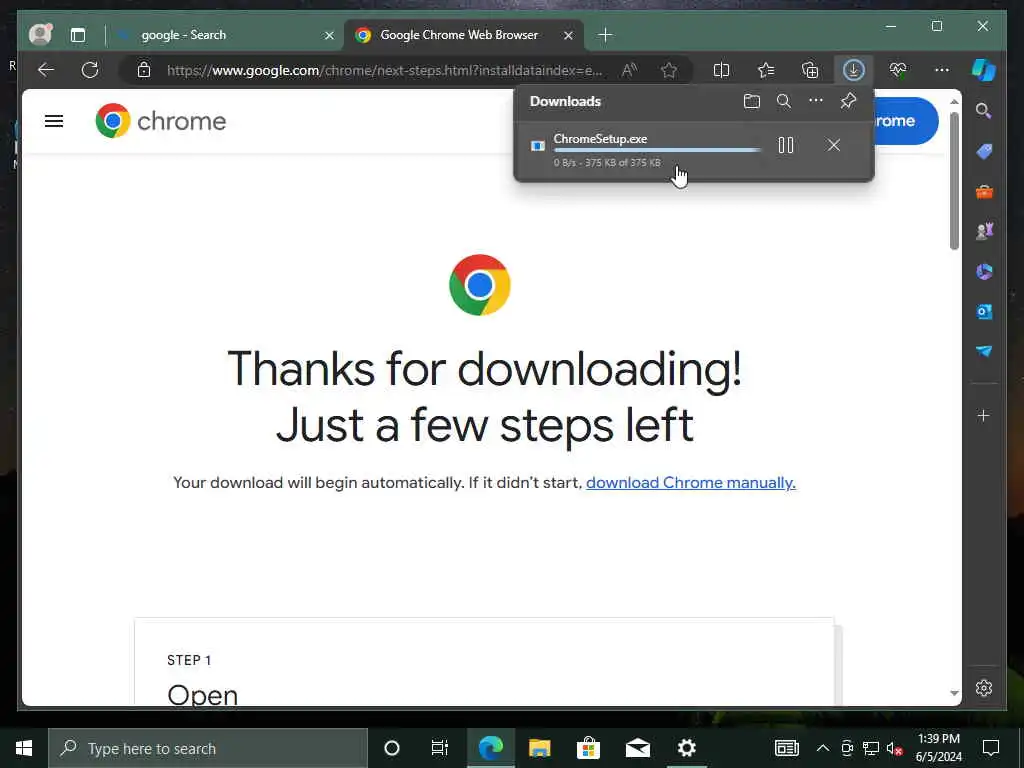Screen dimensions: 1024x768
Task: Click scrollbar down arrow
Action: (x=954, y=694)
